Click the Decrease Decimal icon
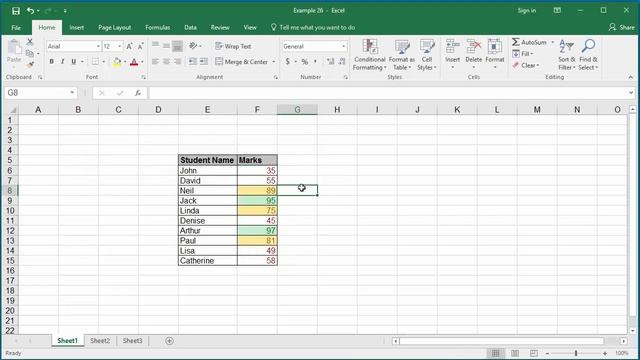The image size is (640, 360). (342, 62)
